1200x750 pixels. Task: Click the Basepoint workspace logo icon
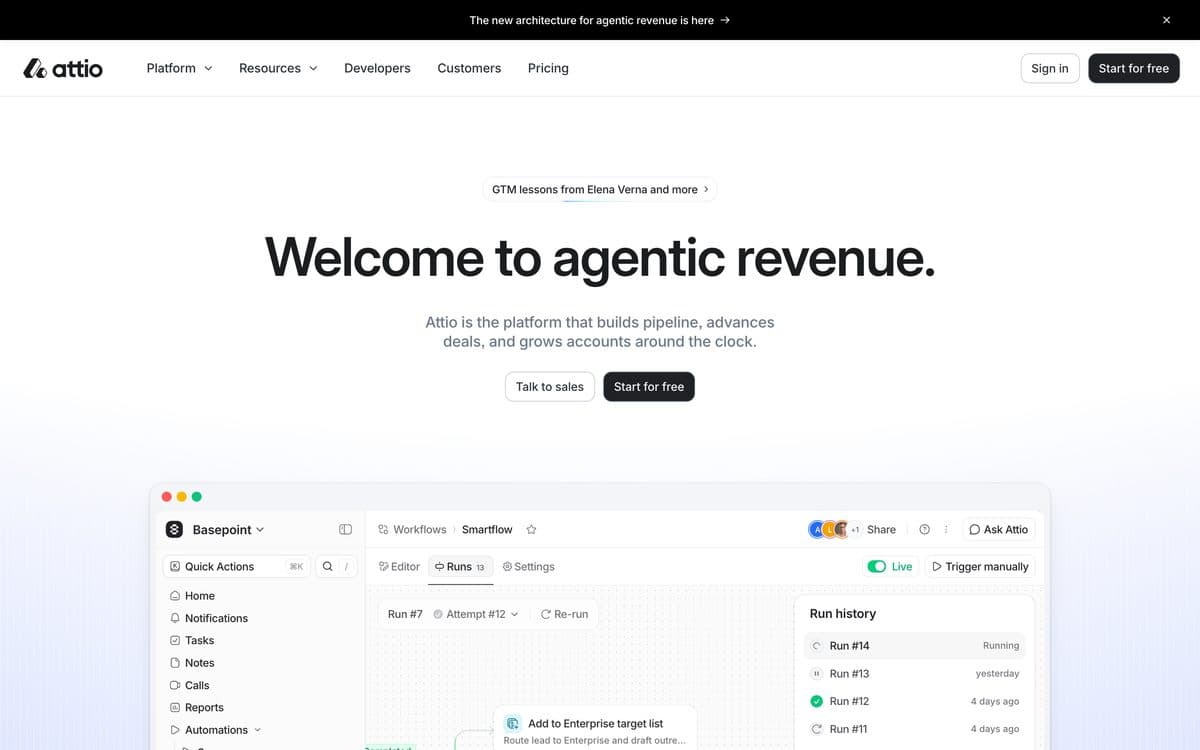click(x=174, y=530)
